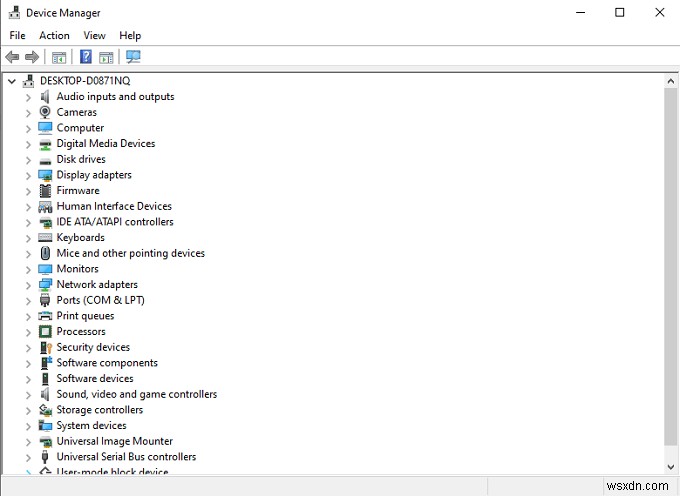Click the action pane toolbar icon
680x496 pixels.
[x=106, y=57]
